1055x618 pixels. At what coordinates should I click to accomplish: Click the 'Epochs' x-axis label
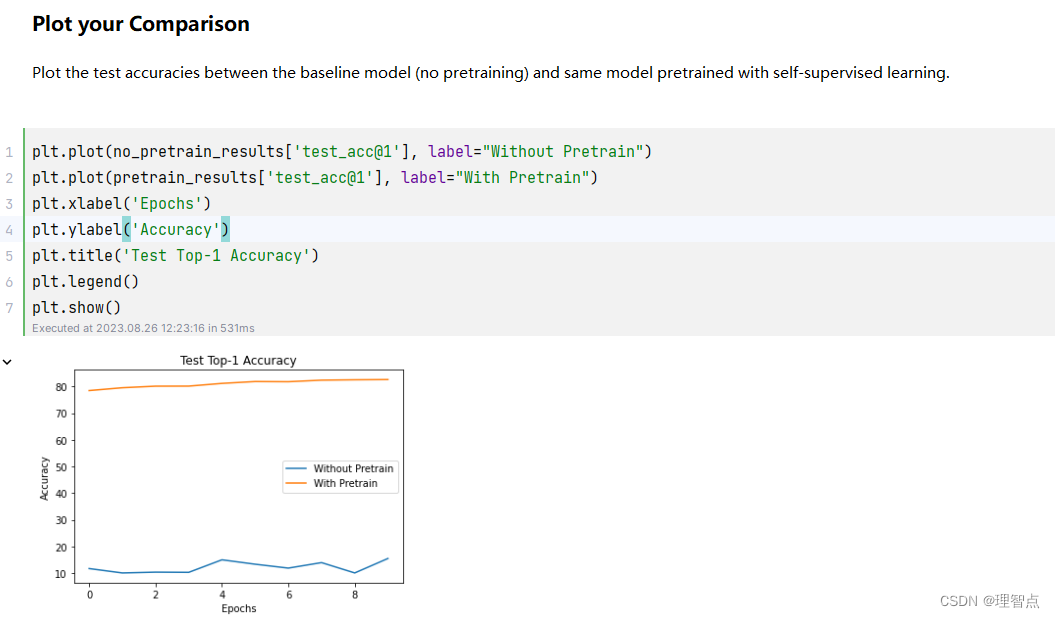(x=239, y=608)
